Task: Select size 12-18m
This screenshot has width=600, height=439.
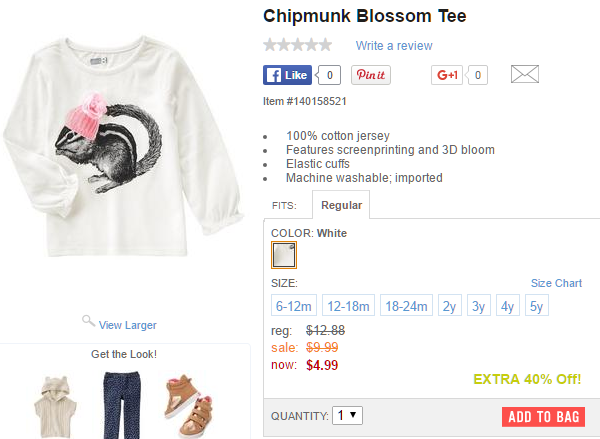Action: [349, 306]
